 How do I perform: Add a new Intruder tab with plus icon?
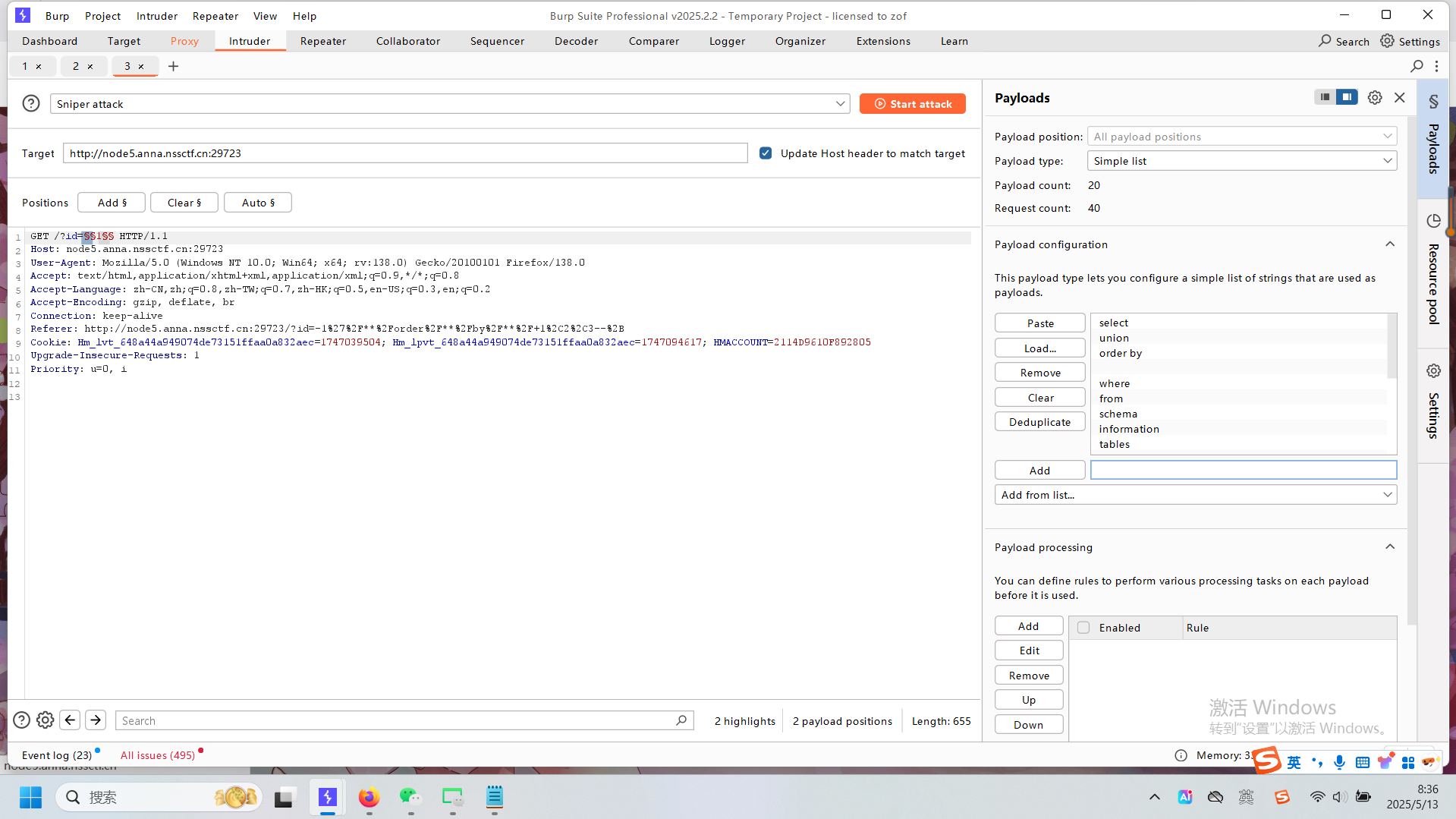[x=173, y=67]
